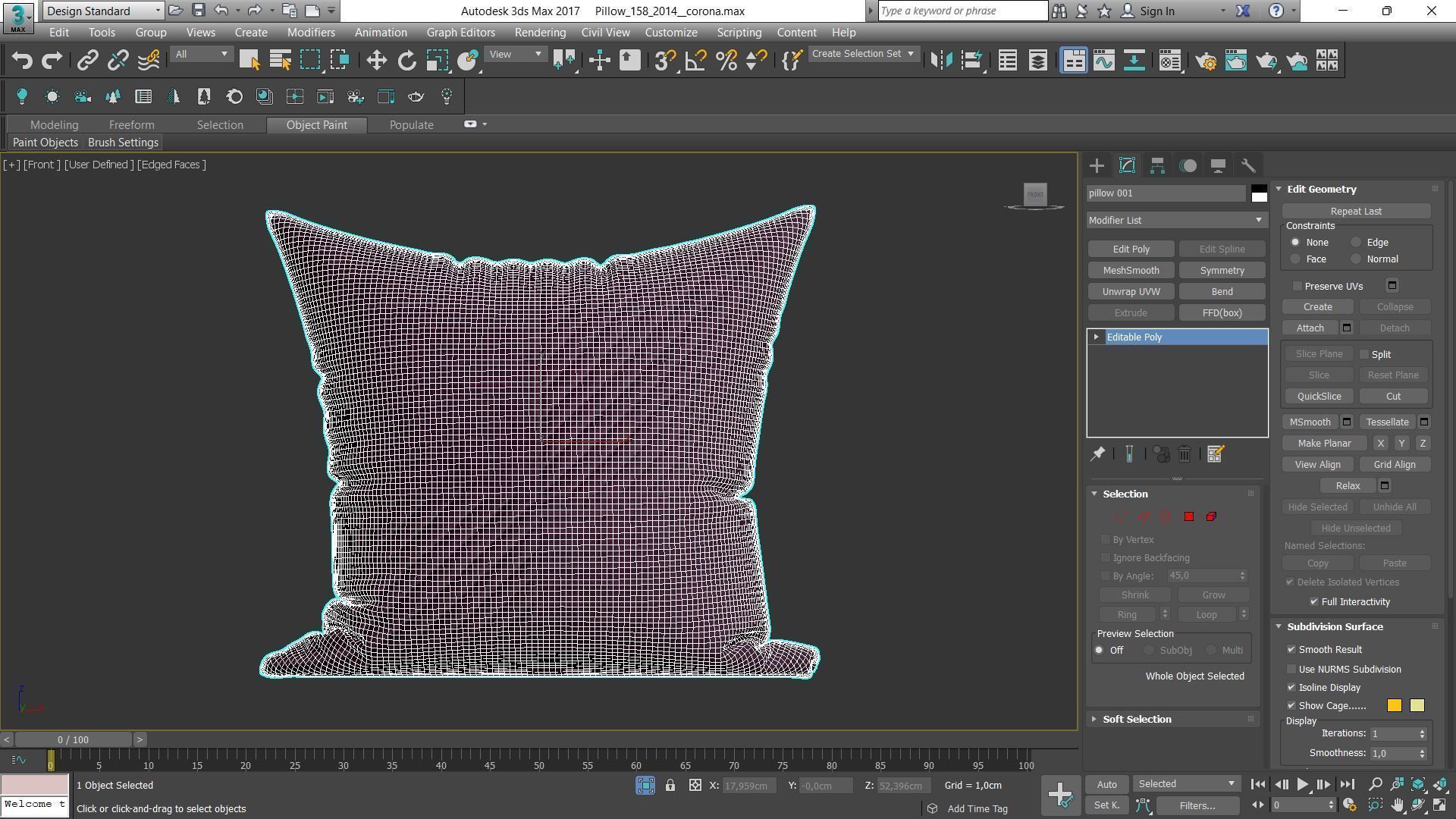
Task: Click the Attach button
Action: point(1310,328)
